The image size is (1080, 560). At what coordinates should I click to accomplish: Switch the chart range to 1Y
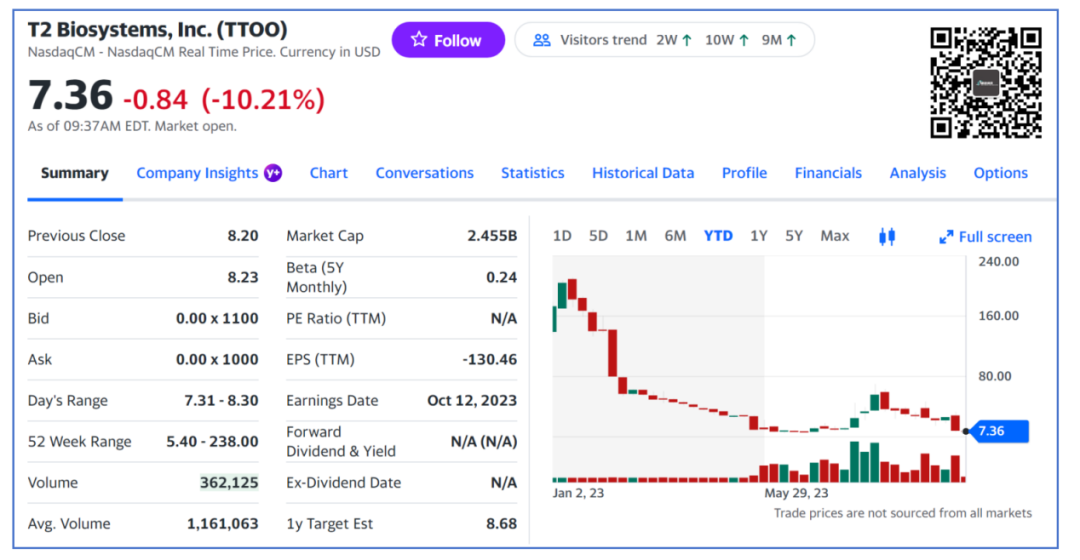click(758, 236)
